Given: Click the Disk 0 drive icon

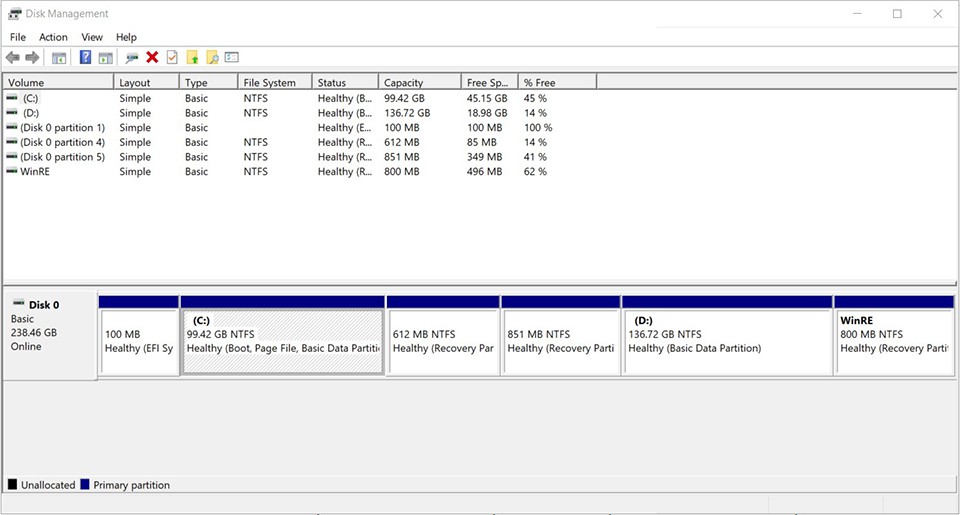Looking at the screenshot, I should tap(19, 303).
